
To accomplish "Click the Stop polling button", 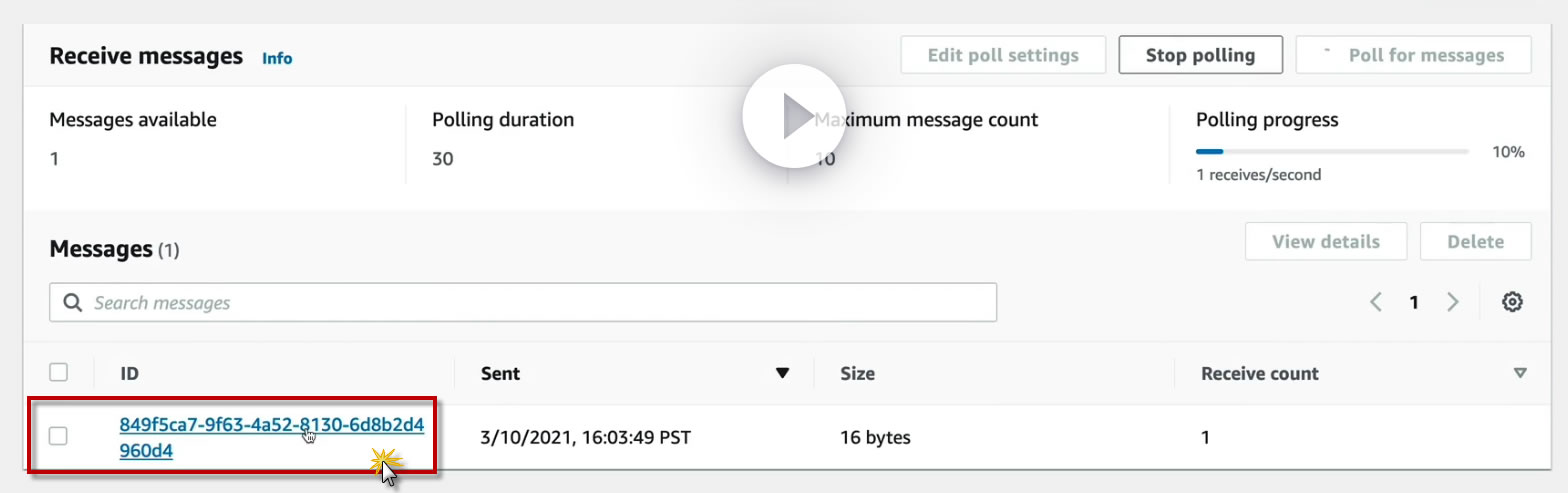I will [1200, 55].
